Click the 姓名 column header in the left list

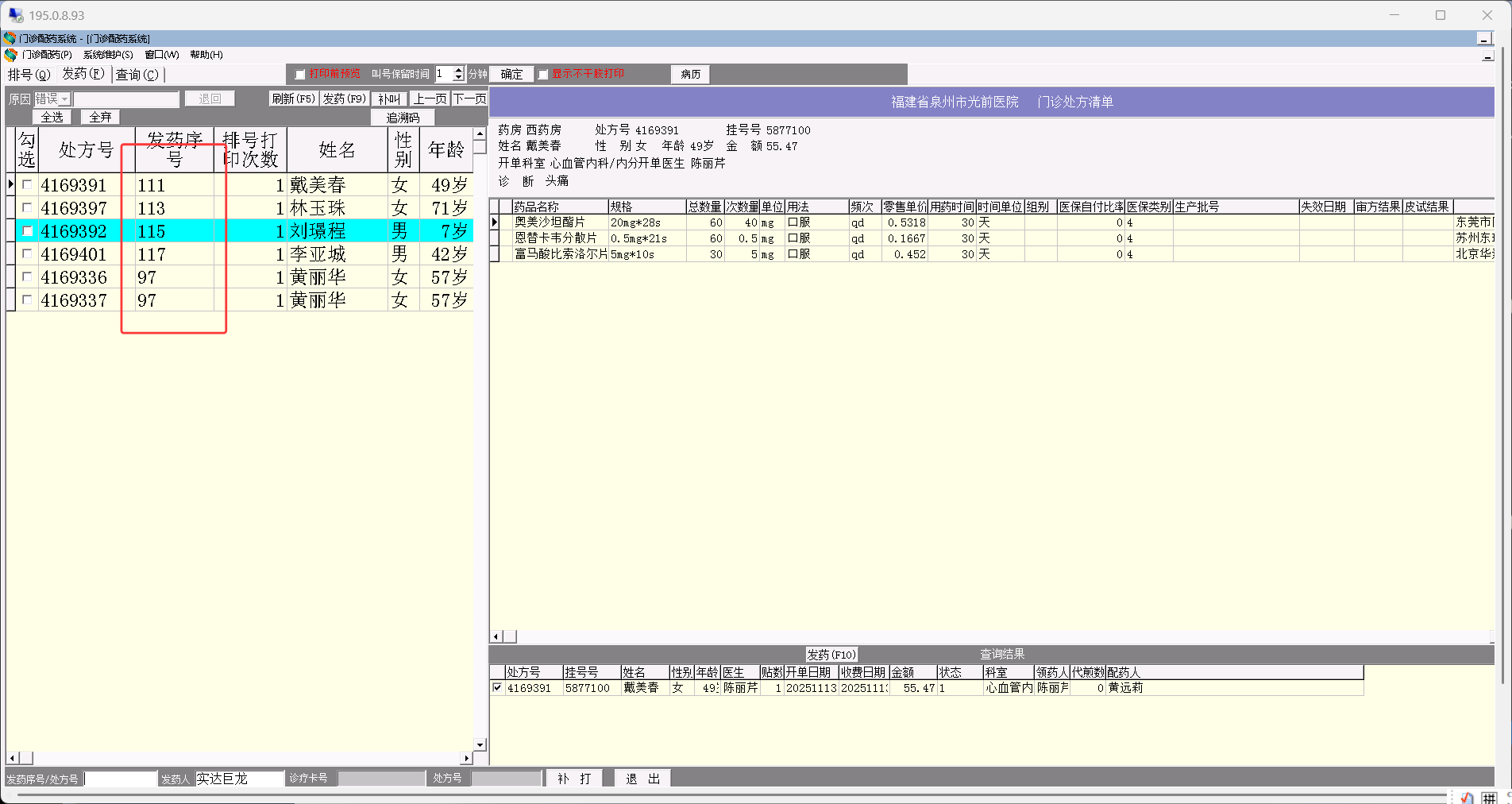point(337,150)
